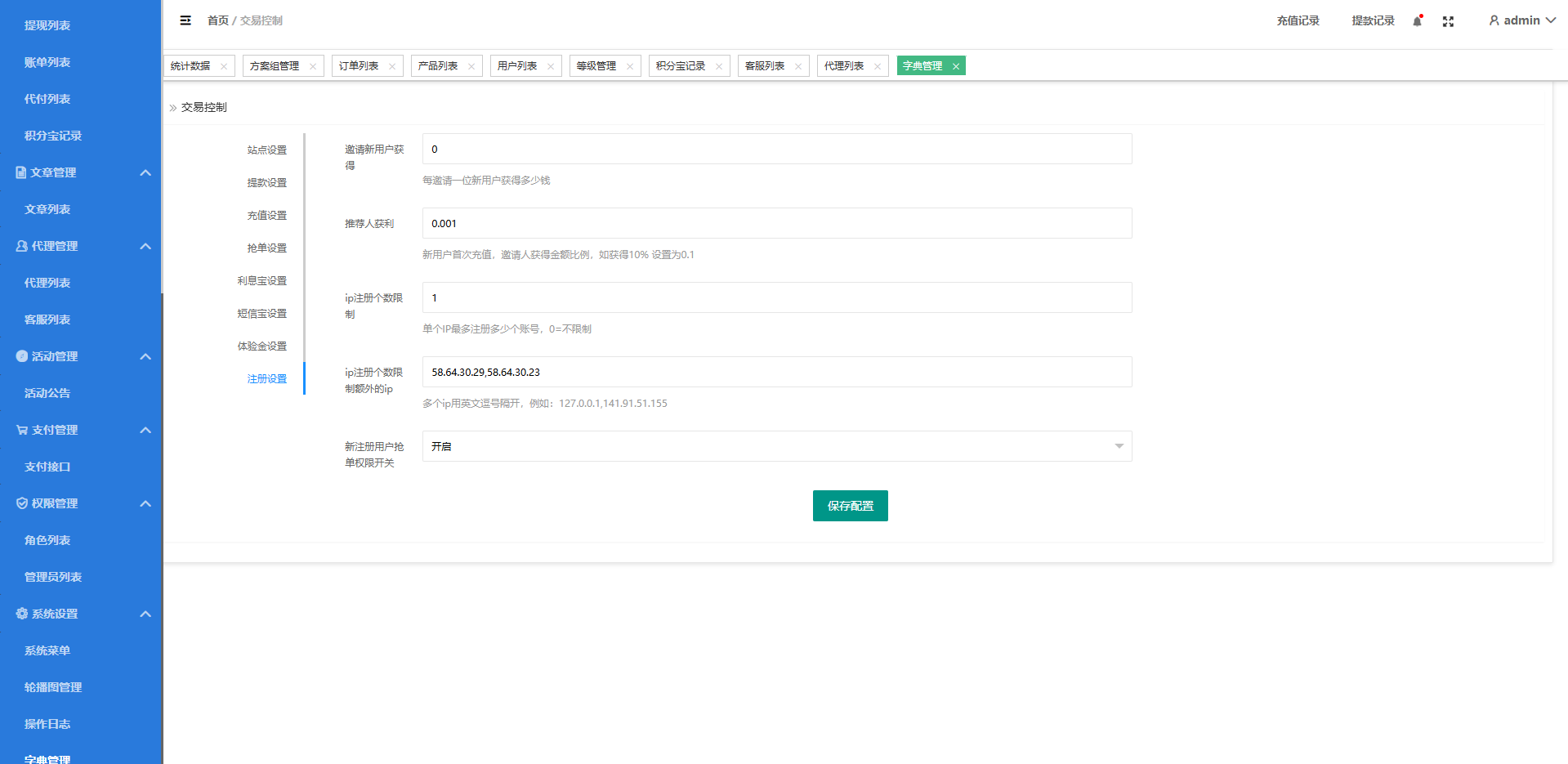Close the 客服列表 tab
Image resolution: width=1568 pixels, height=764 pixels.
(798, 67)
